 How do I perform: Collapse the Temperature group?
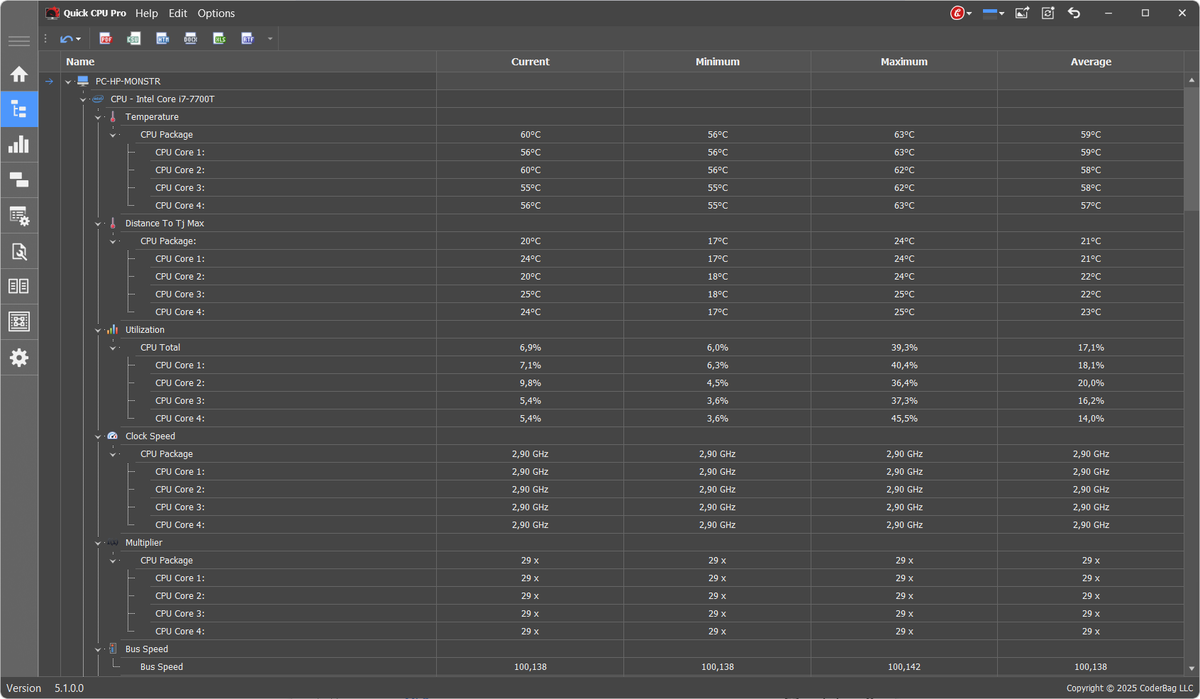pos(98,117)
